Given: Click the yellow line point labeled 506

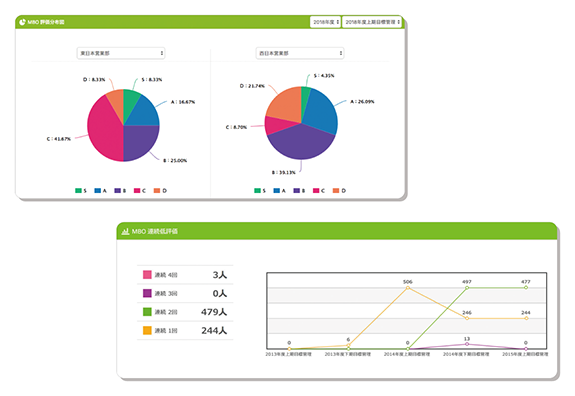Looking at the screenshot, I should [408, 288].
